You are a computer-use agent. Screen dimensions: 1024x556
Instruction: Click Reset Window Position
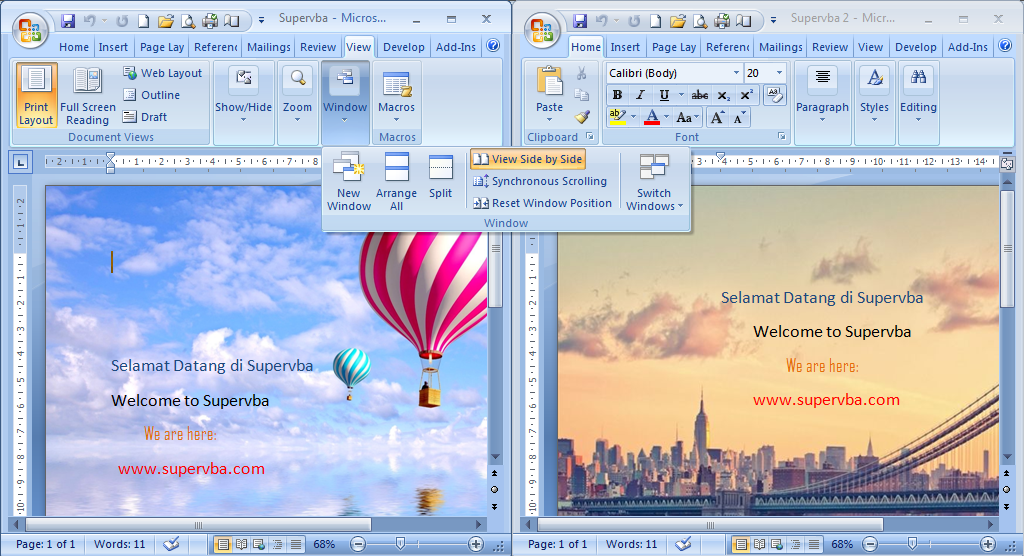point(542,203)
